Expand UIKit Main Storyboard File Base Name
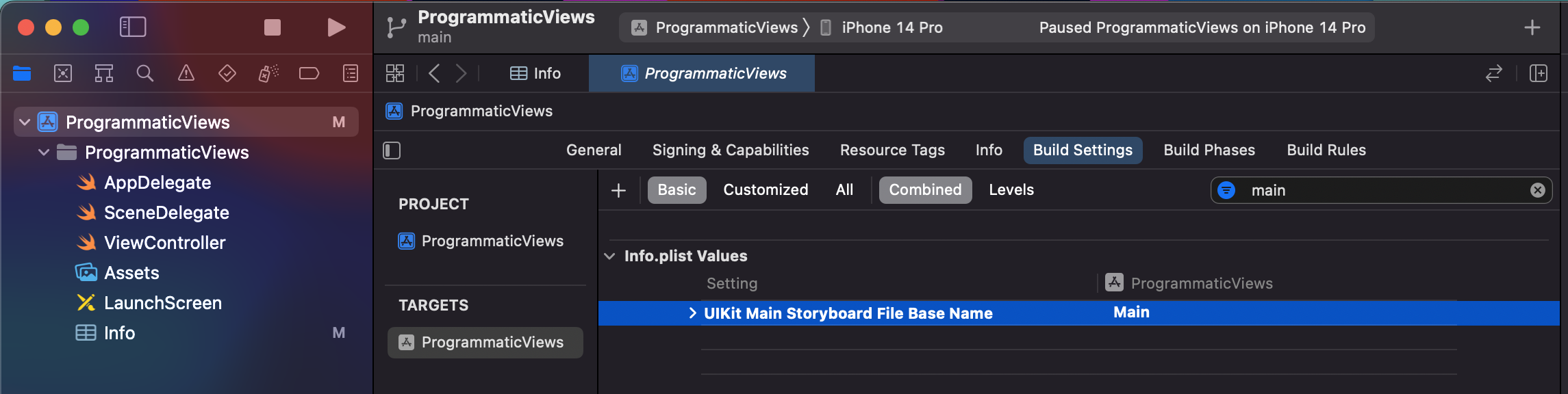Screen dimensions: 1568x394 click(692, 313)
